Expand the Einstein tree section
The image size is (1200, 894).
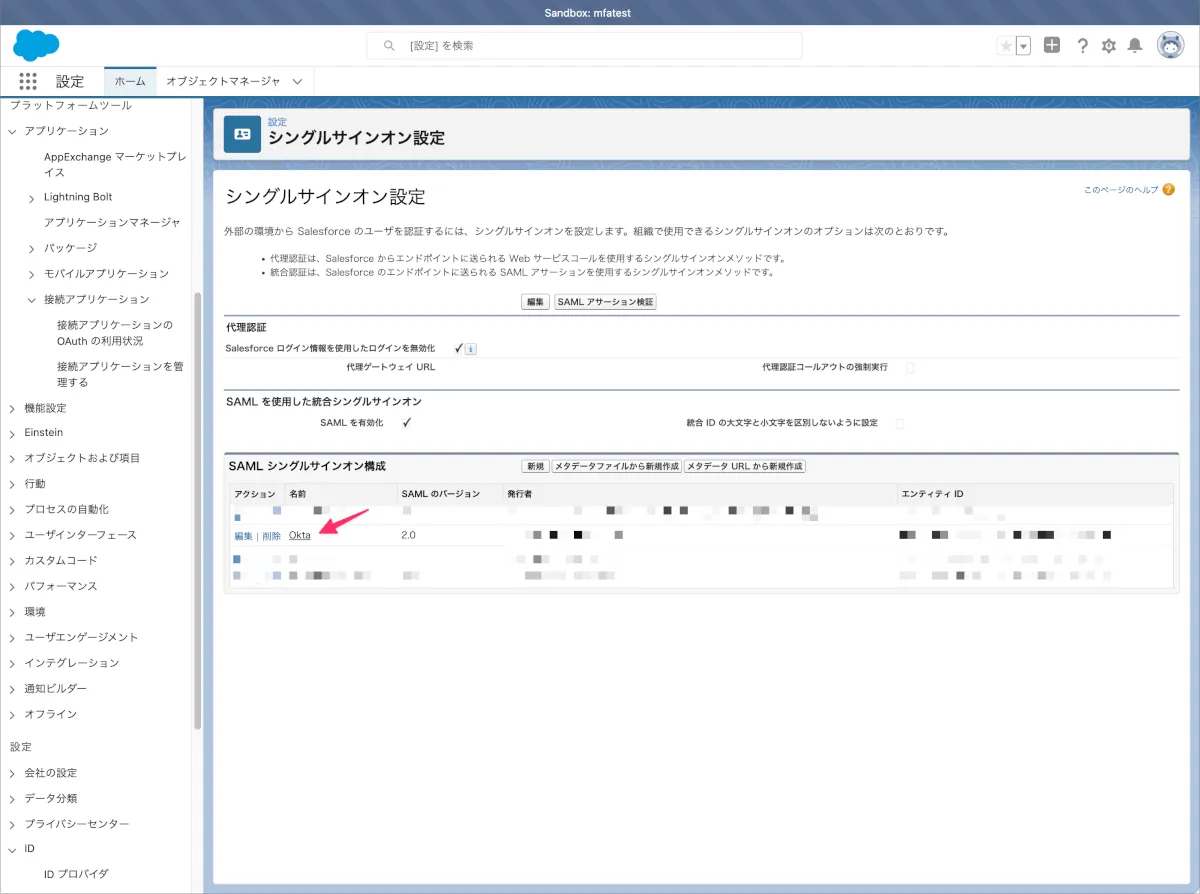[x=12, y=433]
